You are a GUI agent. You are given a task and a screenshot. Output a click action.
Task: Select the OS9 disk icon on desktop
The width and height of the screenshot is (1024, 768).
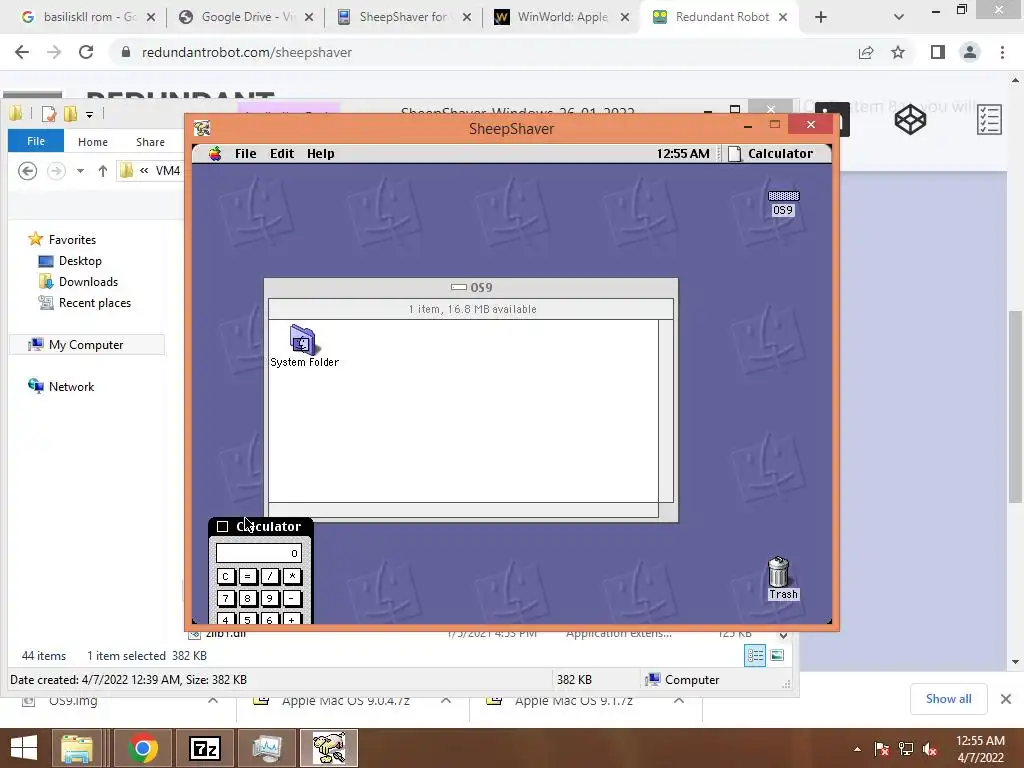pyautogui.click(x=783, y=202)
